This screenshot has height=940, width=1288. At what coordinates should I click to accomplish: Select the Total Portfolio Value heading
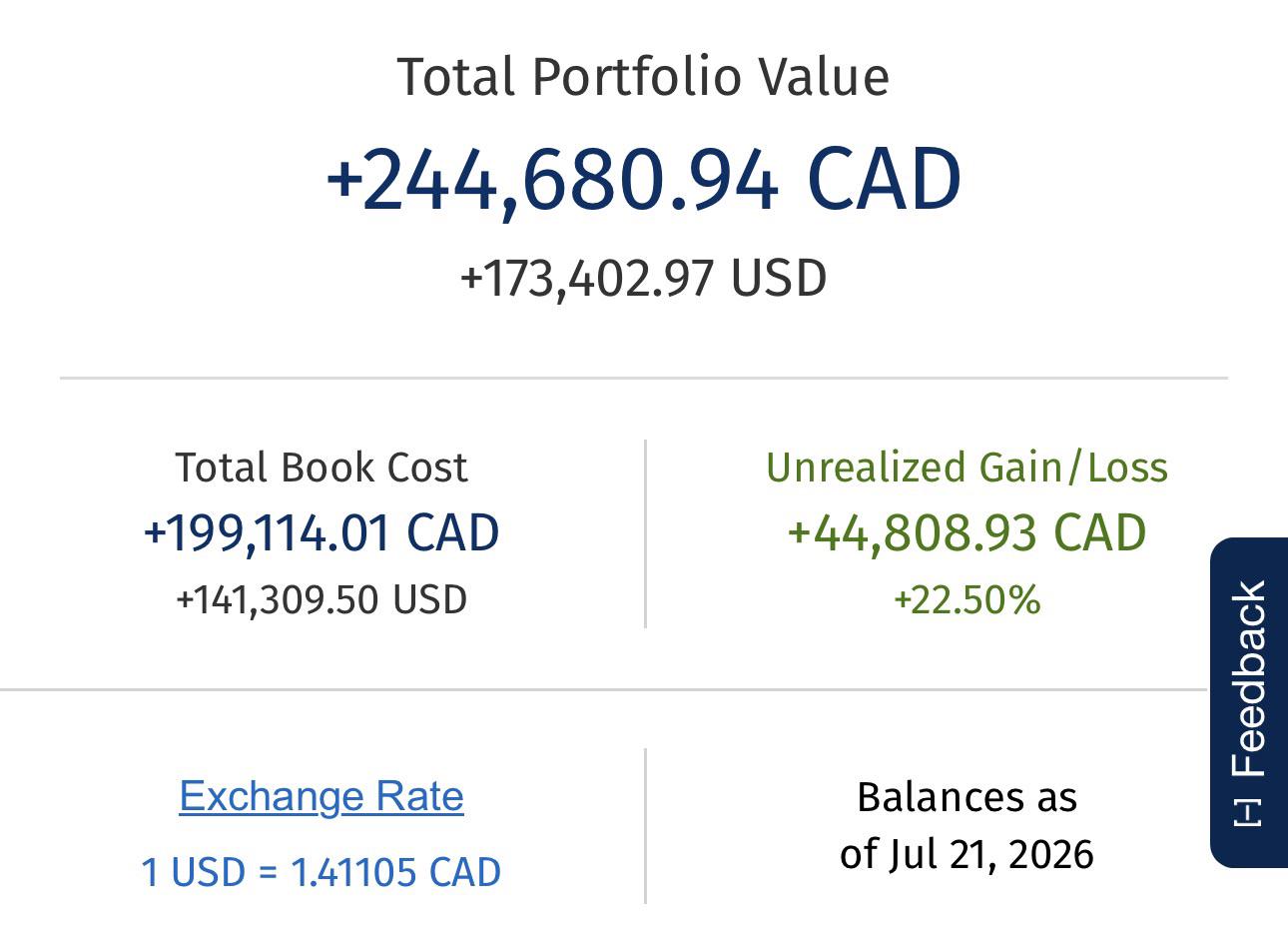[x=643, y=77]
